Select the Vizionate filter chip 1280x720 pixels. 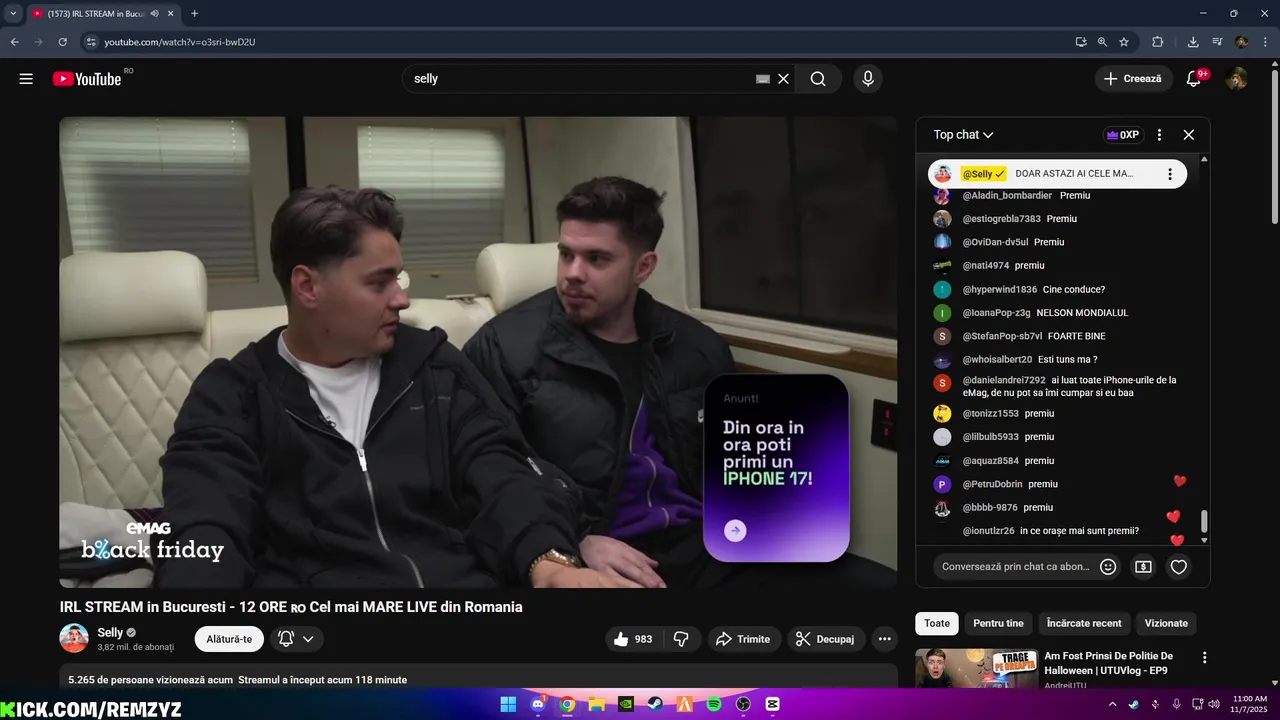click(x=1166, y=623)
